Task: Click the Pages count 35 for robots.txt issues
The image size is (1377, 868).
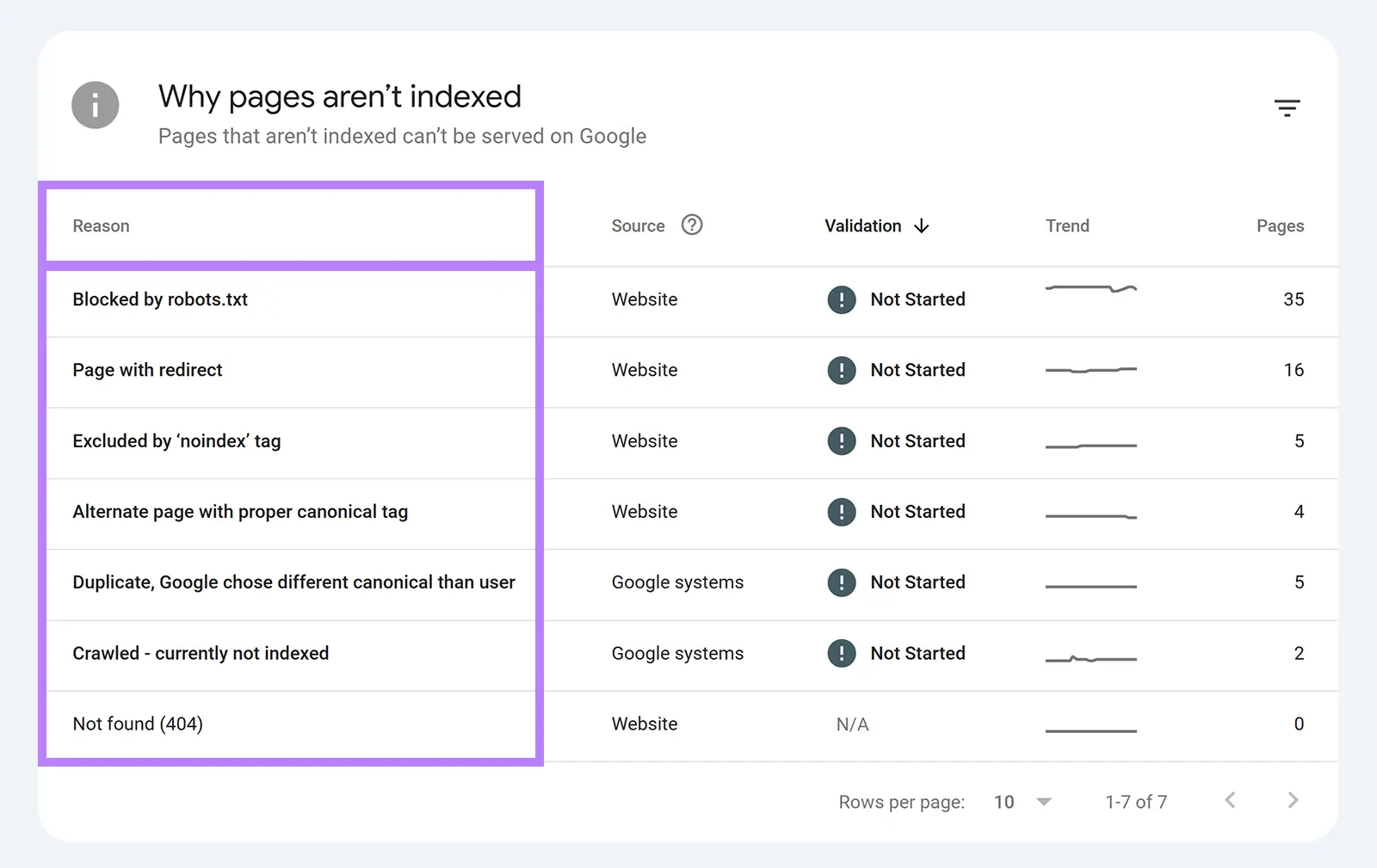Action: coord(1294,299)
